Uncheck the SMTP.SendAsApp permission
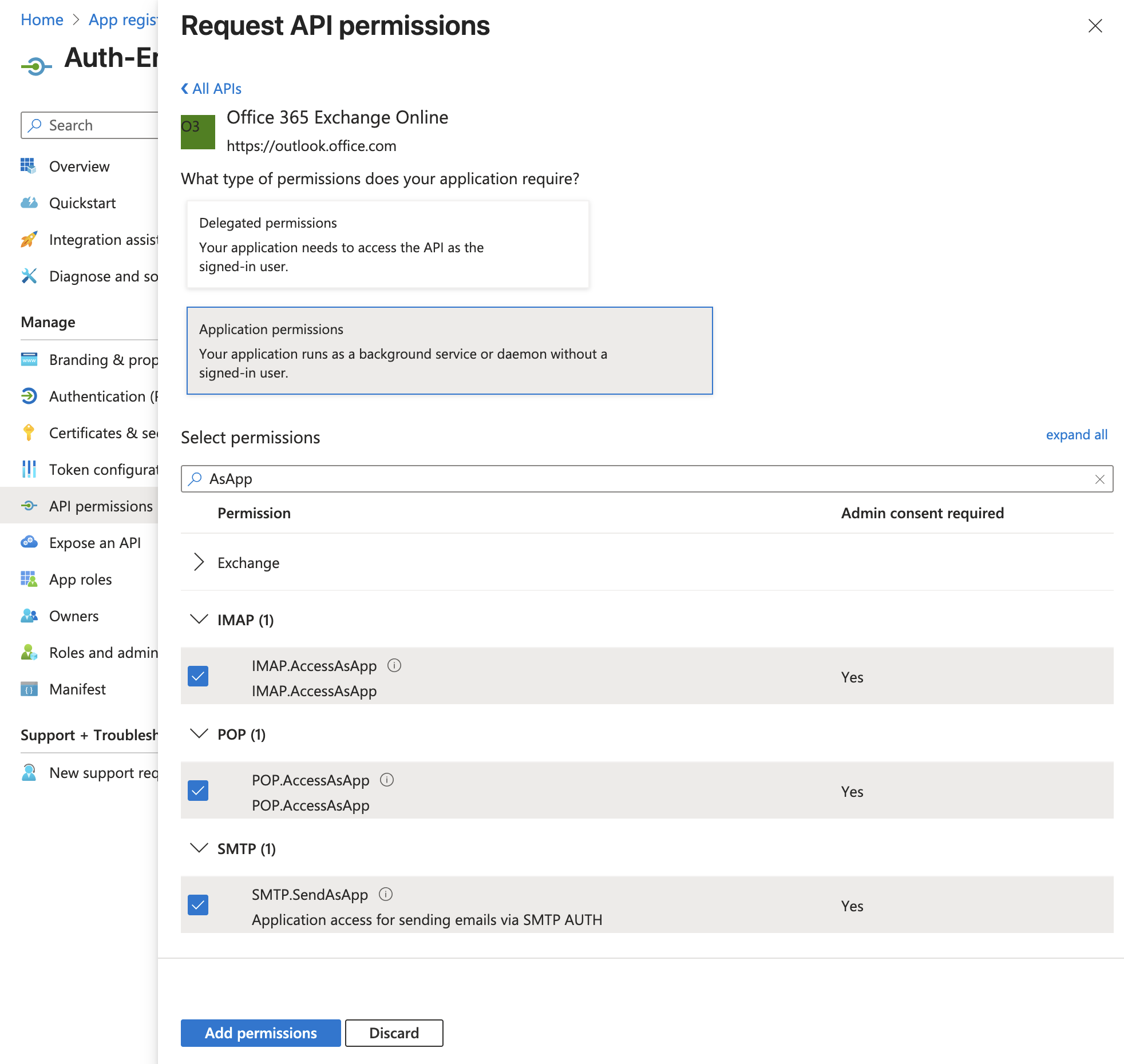The width and height of the screenshot is (1124, 1064). (198, 905)
